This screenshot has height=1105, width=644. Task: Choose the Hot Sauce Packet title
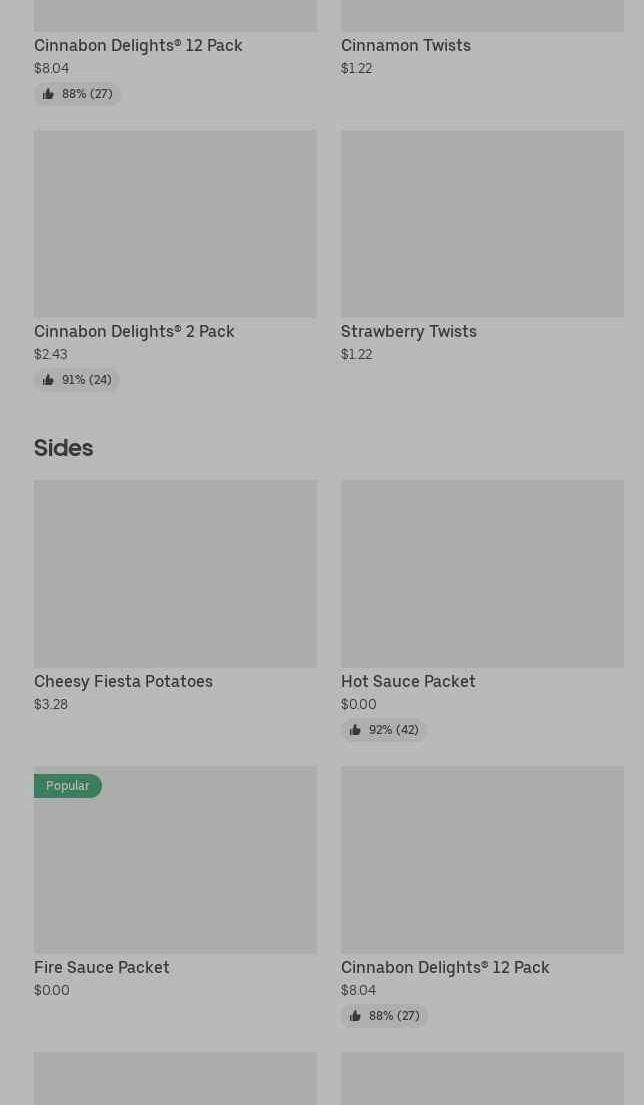[408, 681]
